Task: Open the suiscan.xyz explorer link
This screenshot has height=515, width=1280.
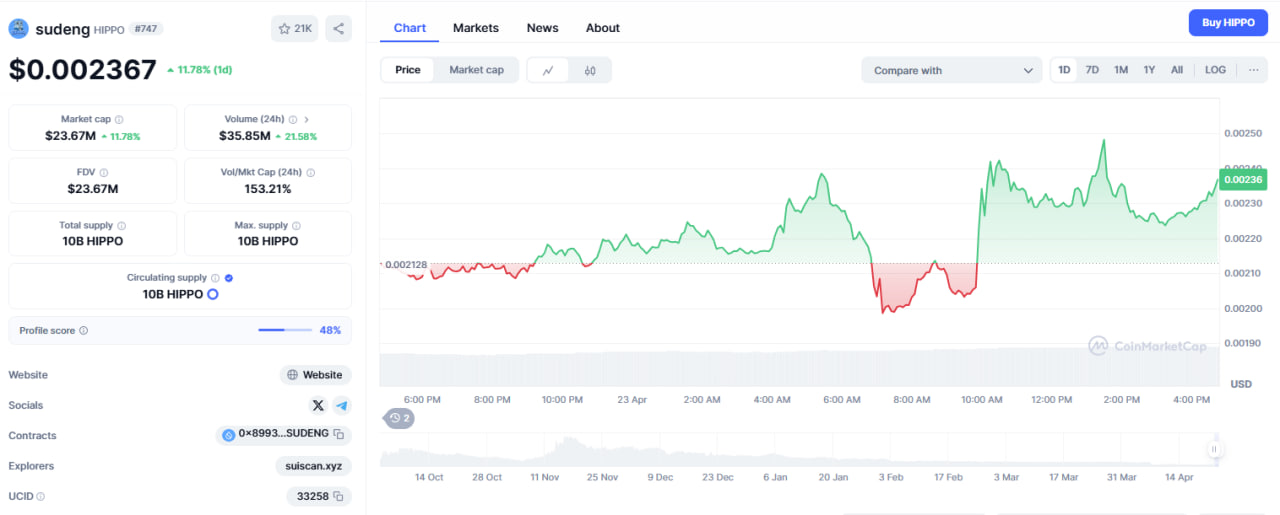Action: pos(313,466)
